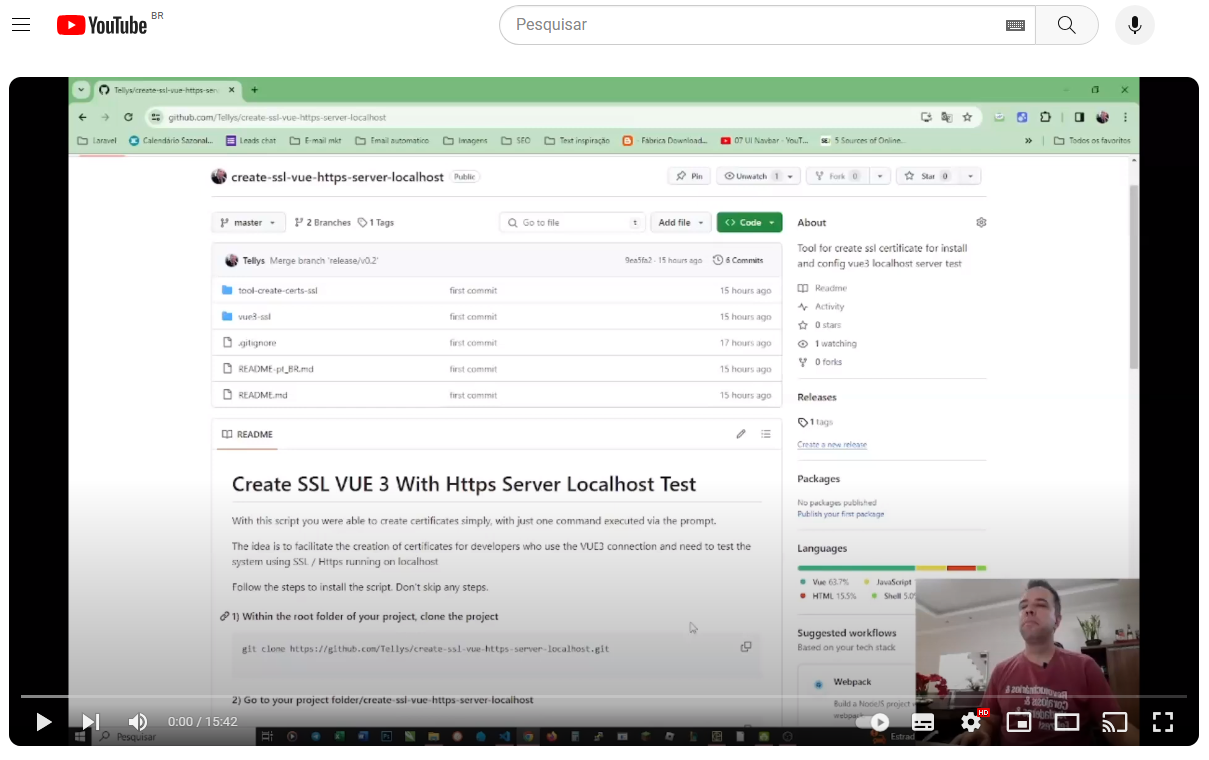Open README-pt_BR.md file in video
Viewport: 1209px width, 760px height.
(x=276, y=369)
